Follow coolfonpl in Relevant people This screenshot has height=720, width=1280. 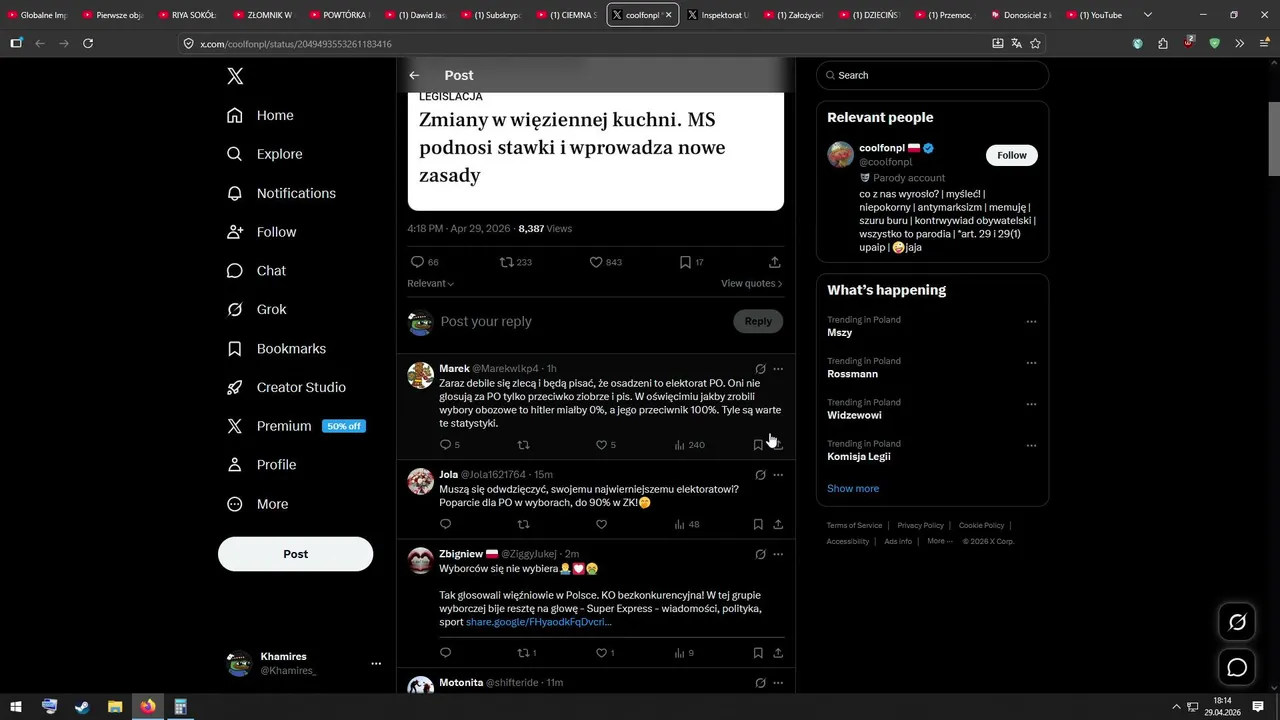click(x=1012, y=155)
